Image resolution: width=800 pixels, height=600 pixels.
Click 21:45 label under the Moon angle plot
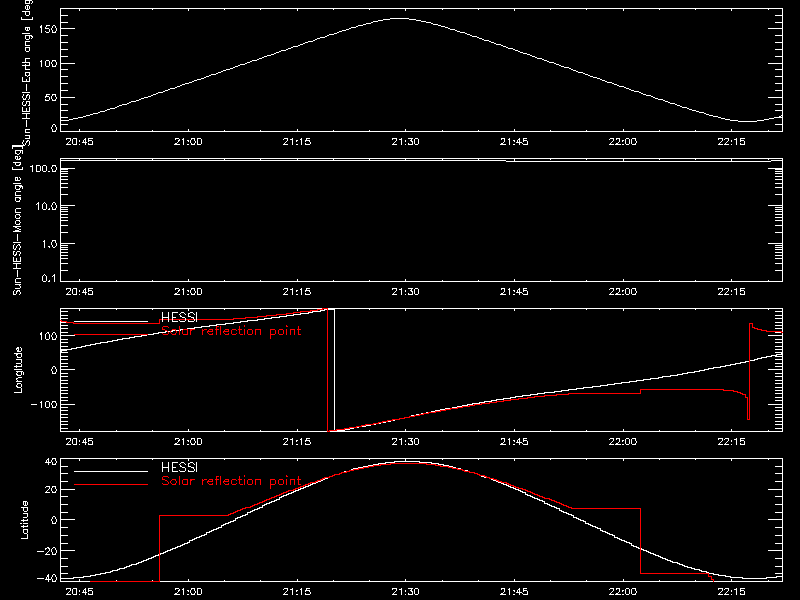(x=514, y=292)
